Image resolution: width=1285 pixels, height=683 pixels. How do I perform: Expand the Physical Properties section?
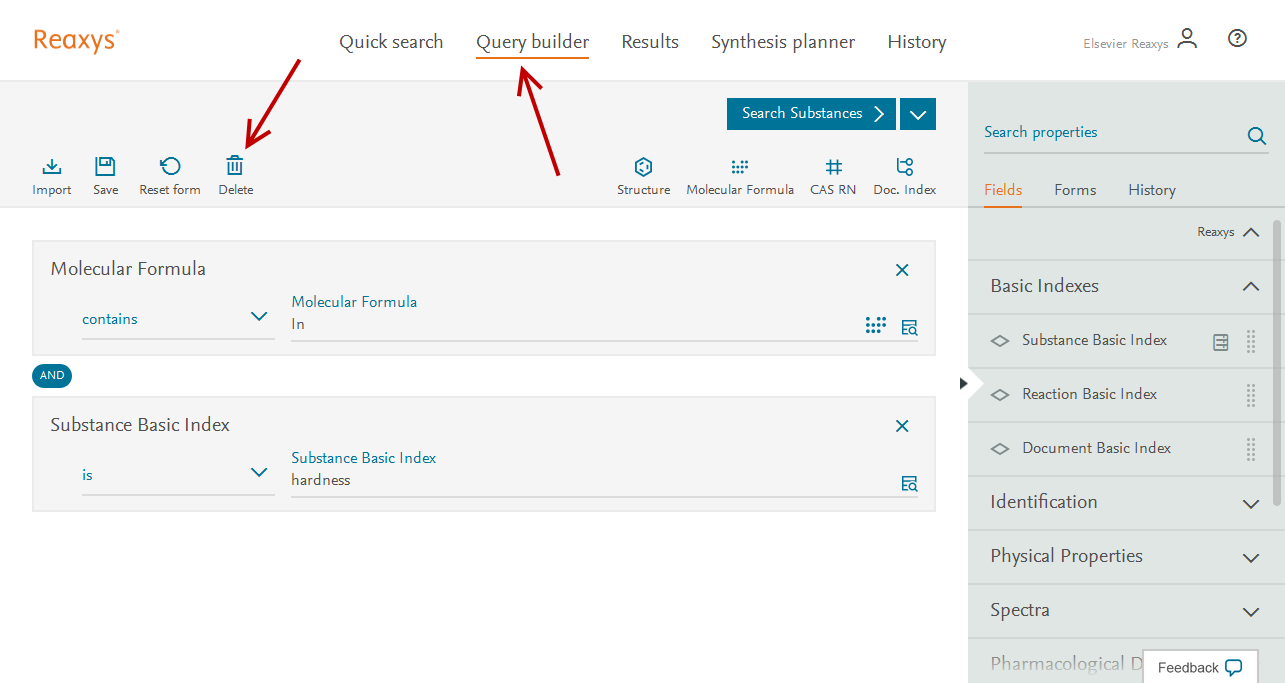1250,557
